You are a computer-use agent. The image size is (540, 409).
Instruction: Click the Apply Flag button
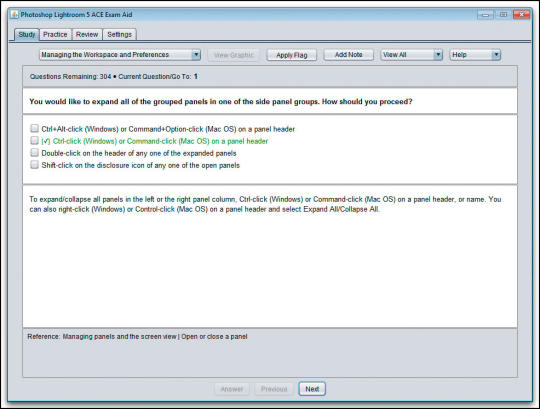point(292,55)
